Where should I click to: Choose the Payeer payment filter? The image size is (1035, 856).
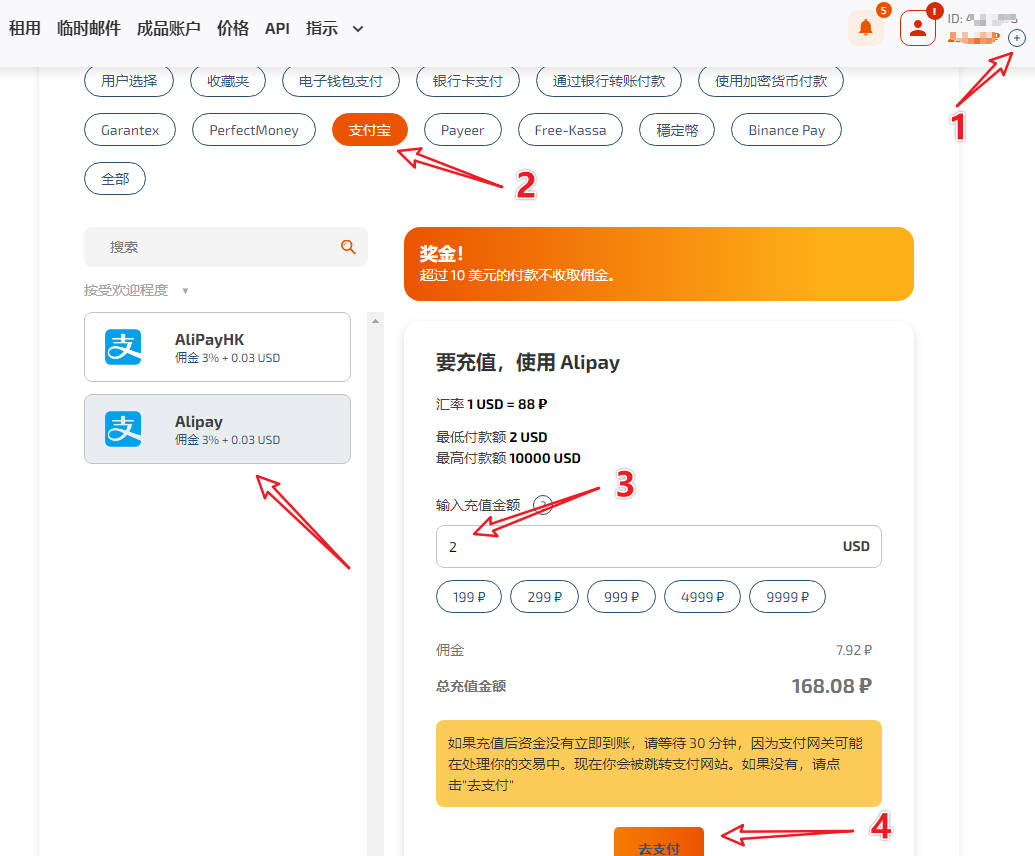pos(463,130)
